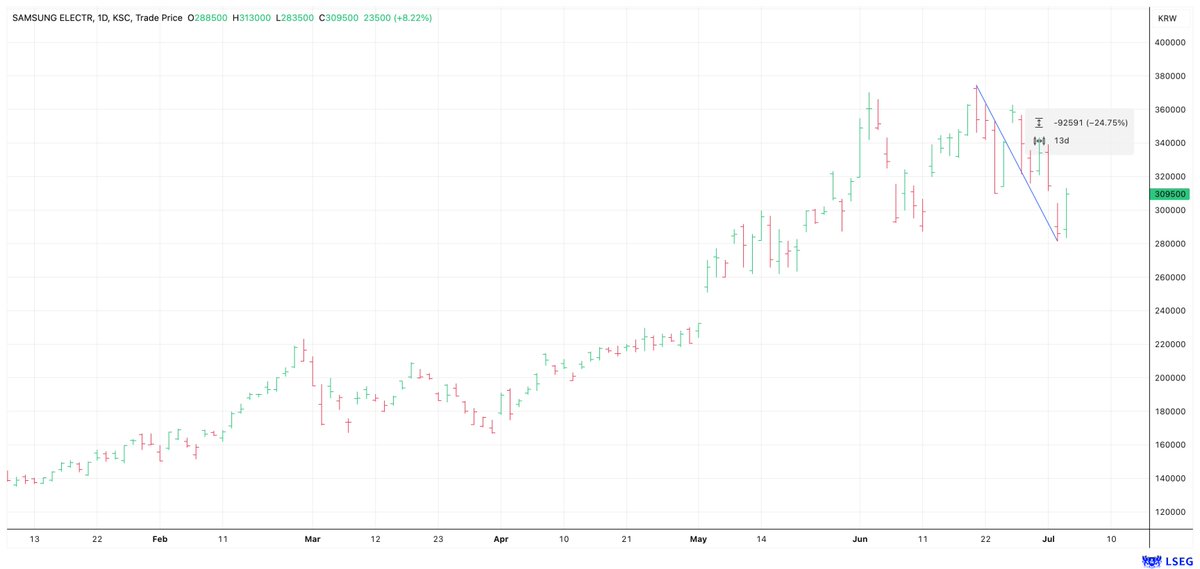Click the 21 date label before May
The image size is (1200, 569).
[x=627, y=538]
